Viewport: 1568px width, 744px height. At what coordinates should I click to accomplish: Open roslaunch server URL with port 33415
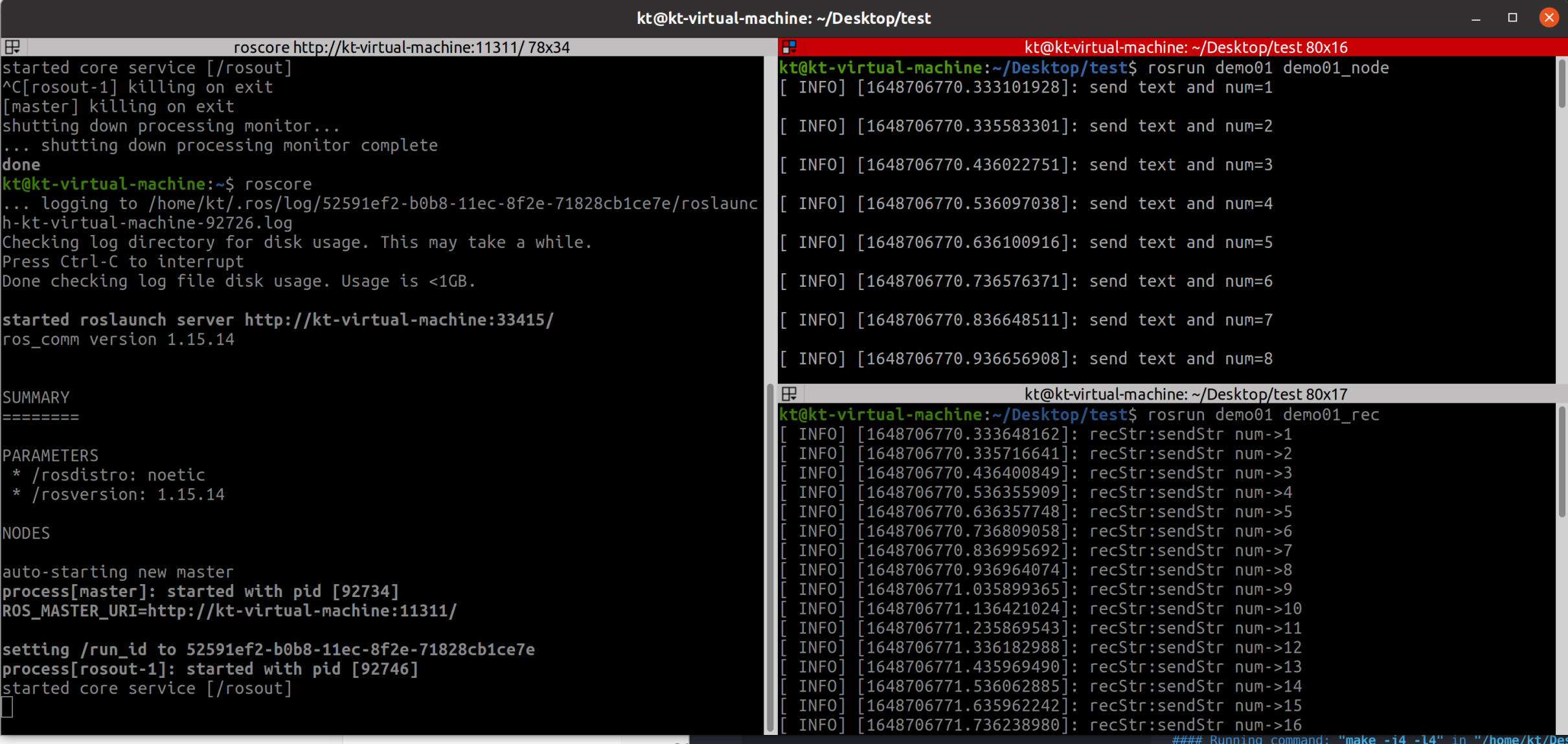[x=399, y=320]
